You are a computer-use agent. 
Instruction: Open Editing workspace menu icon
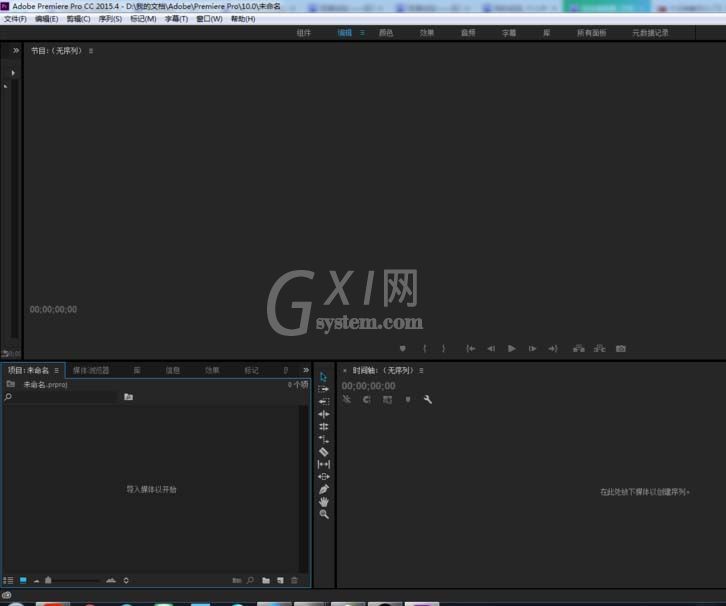coord(362,33)
